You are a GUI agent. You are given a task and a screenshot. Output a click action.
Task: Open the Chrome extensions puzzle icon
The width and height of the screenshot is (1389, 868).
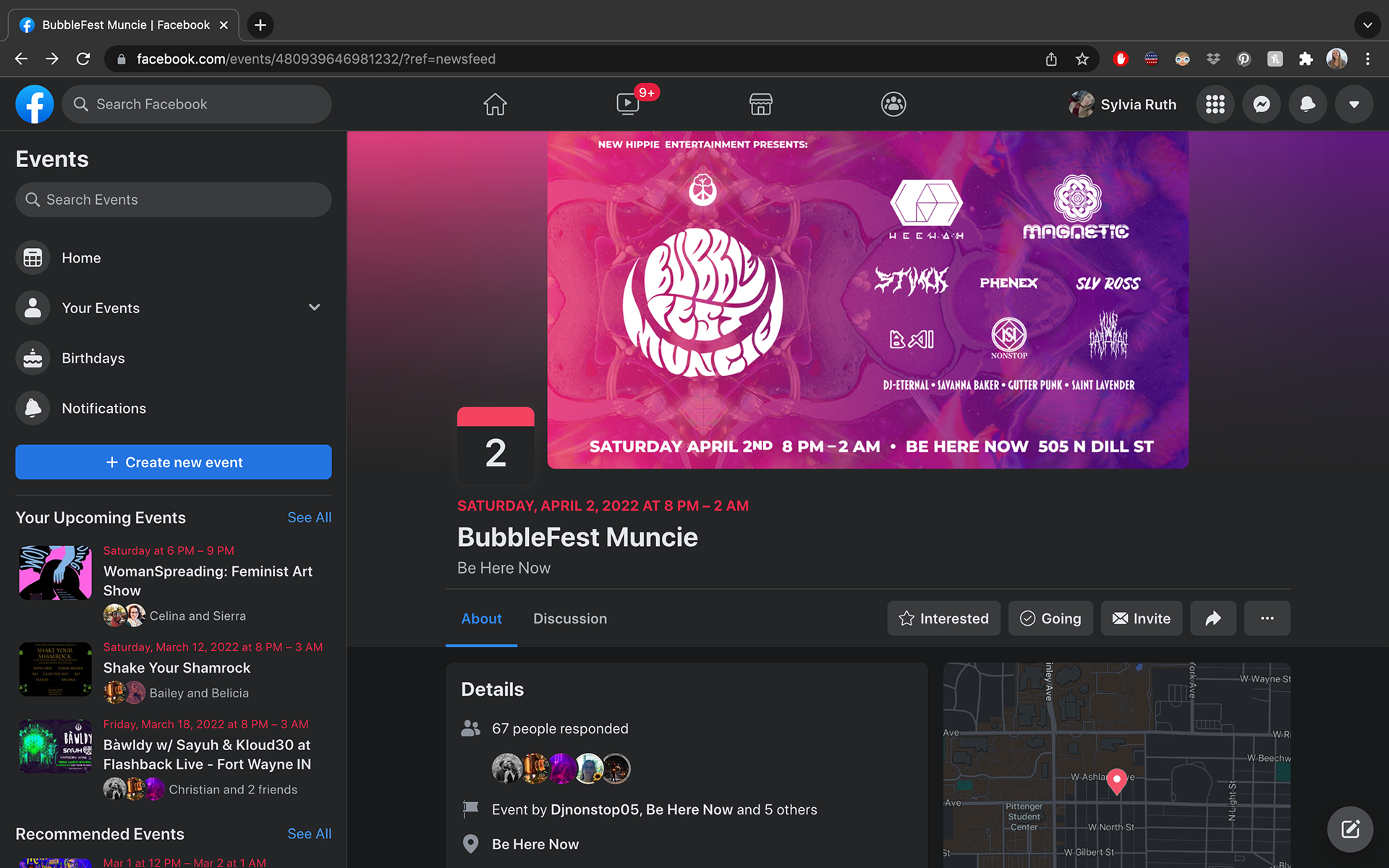(1306, 59)
